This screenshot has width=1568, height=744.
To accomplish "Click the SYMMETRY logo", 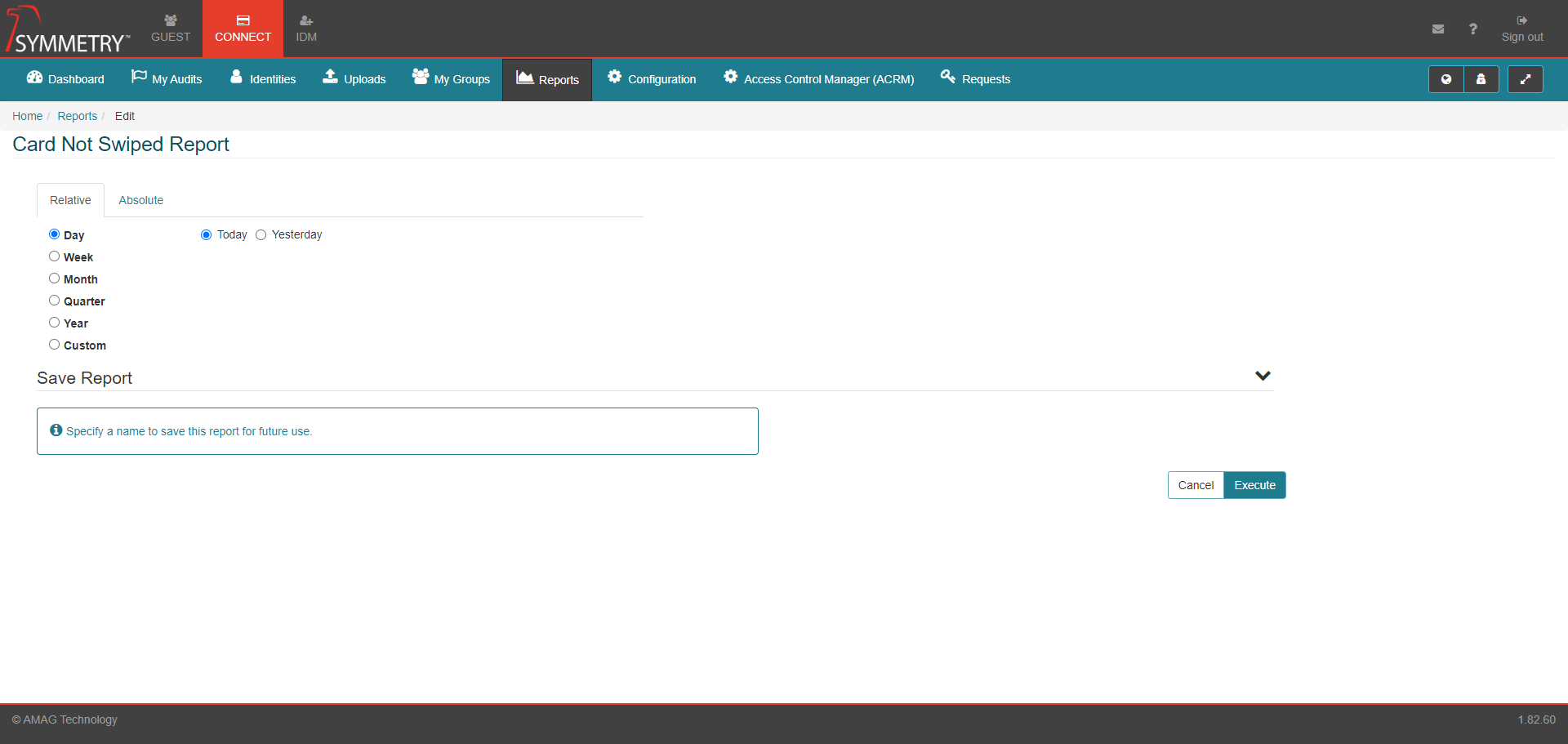I will [x=69, y=31].
